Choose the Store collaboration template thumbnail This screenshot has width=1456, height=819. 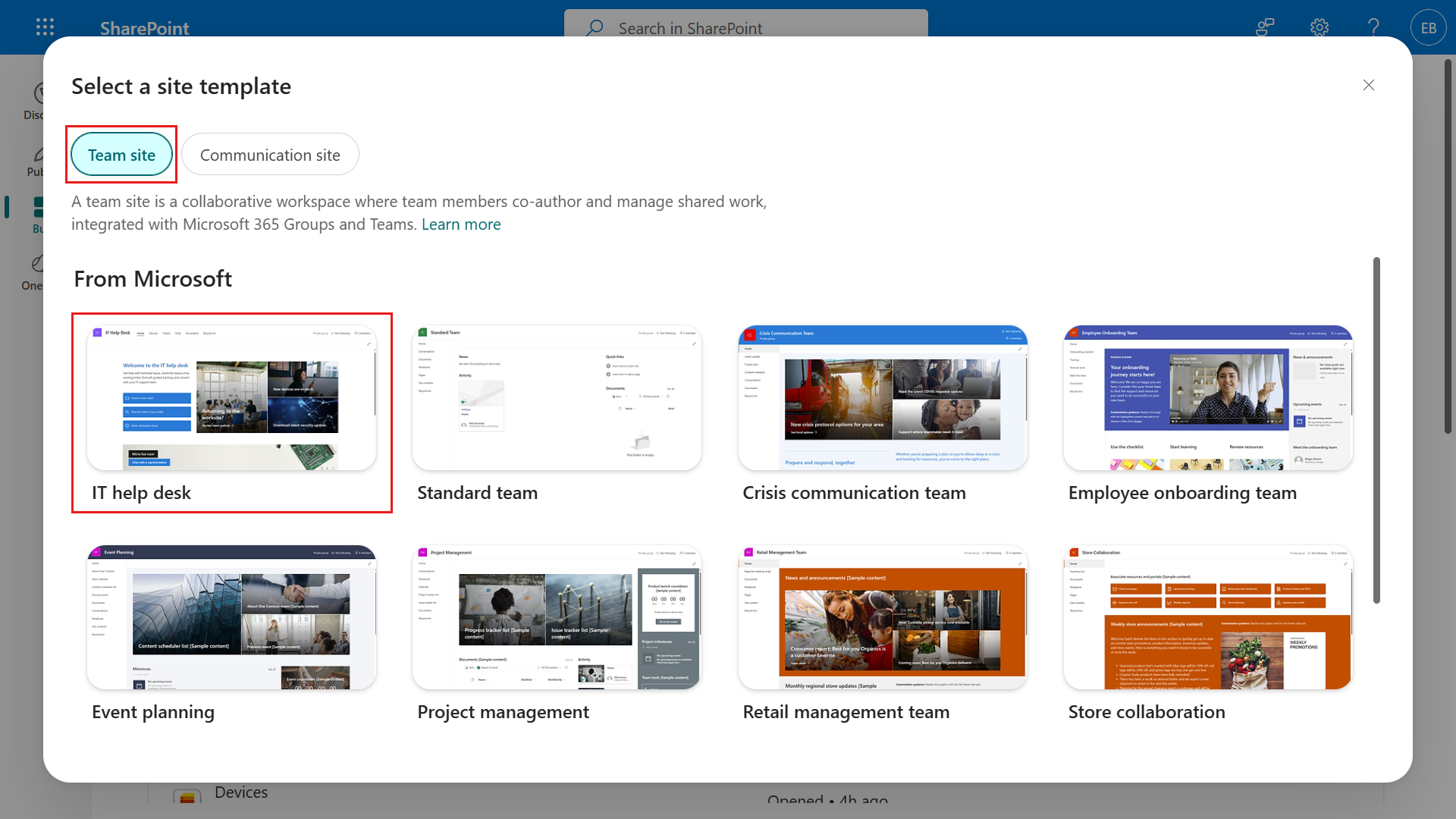coord(1208,617)
